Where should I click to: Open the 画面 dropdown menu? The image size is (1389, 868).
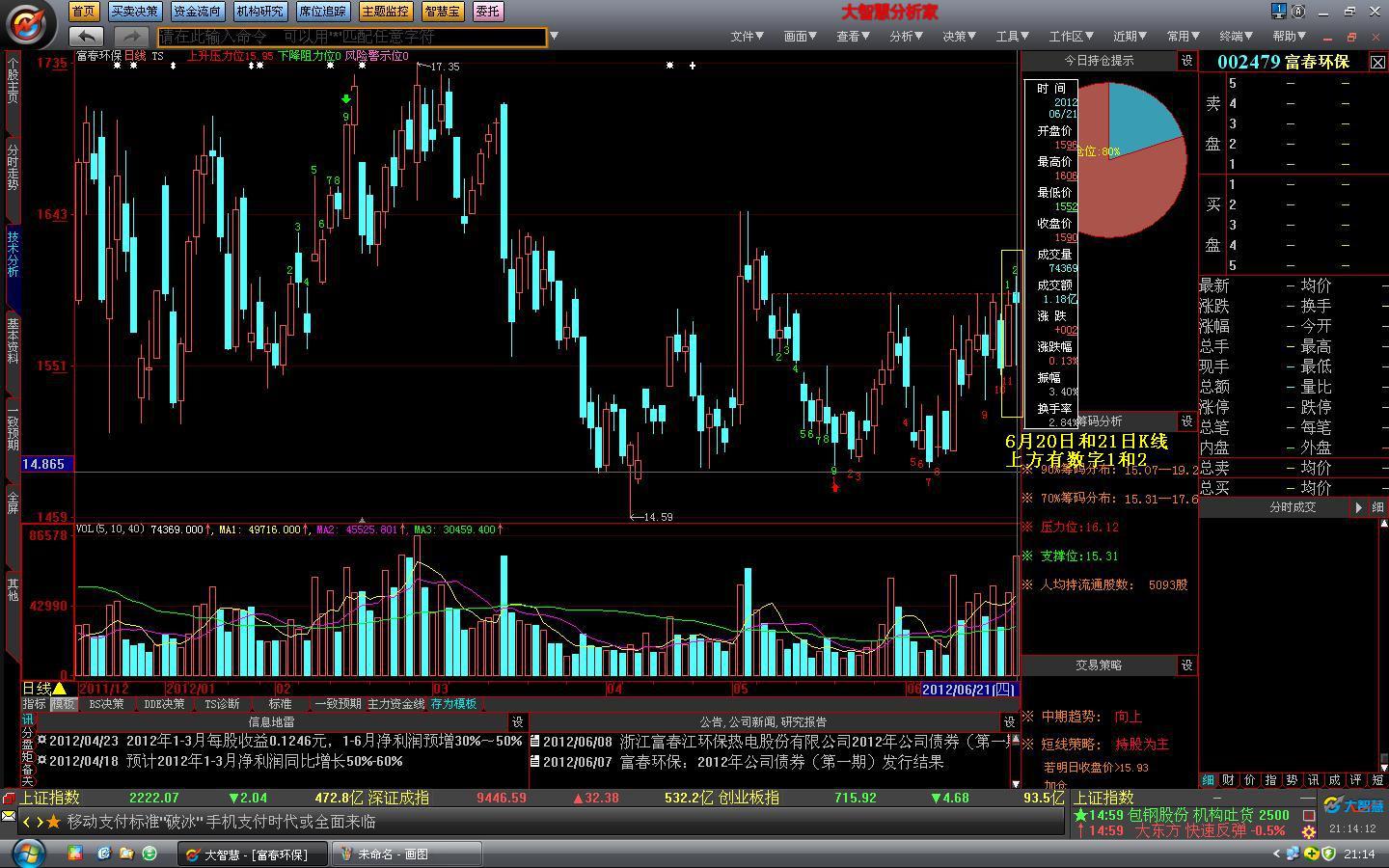(x=800, y=37)
